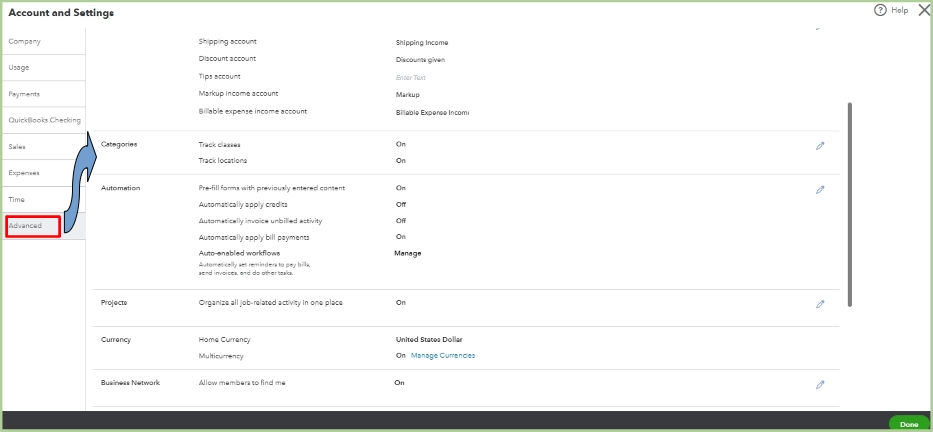Open the Company settings tab
This screenshot has width=933, height=432.
pos(25,41)
